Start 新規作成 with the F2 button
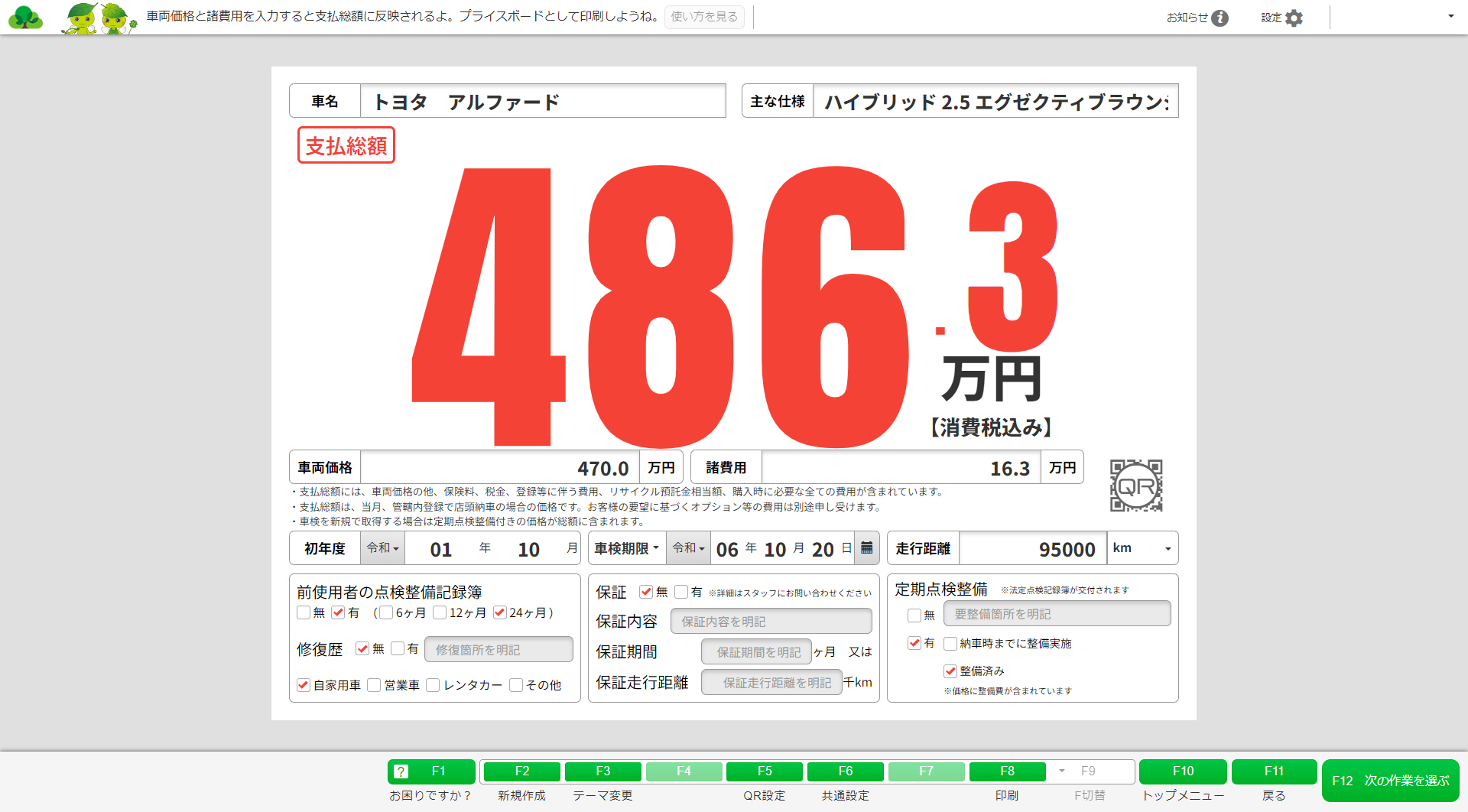 521,771
